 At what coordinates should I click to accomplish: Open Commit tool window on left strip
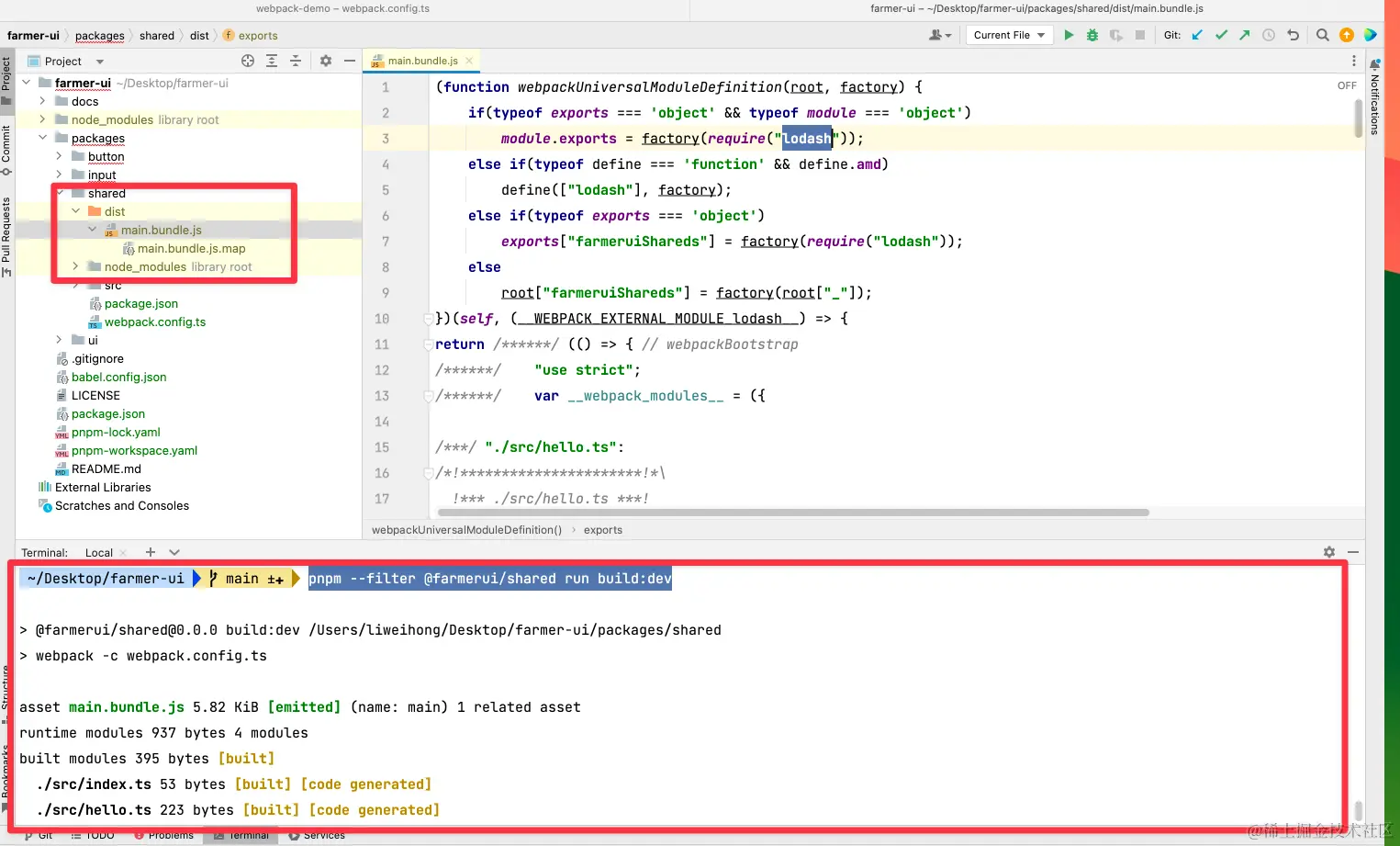pyautogui.click(x=6, y=150)
